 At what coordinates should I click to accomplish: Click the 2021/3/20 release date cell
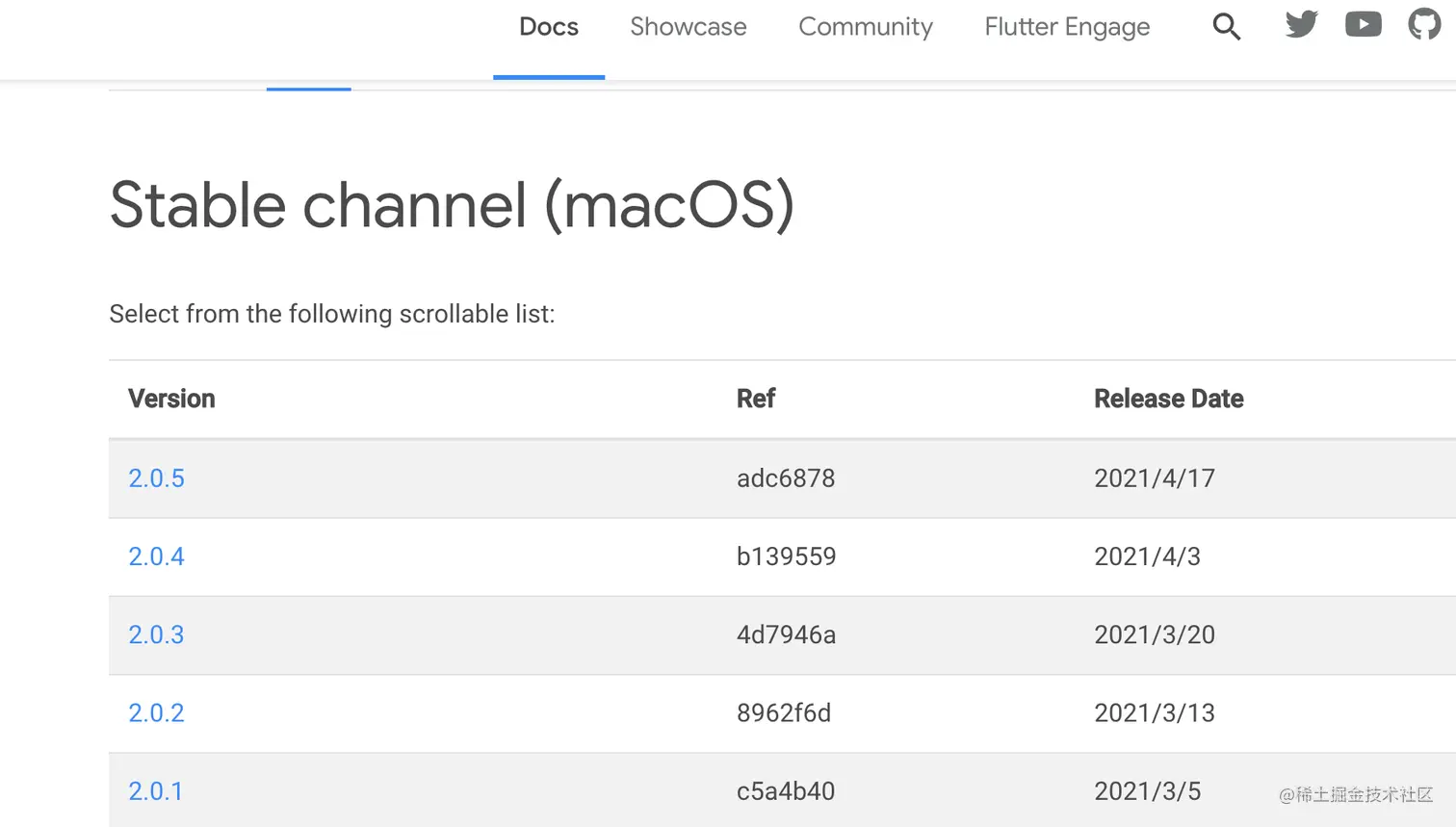coord(1154,634)
